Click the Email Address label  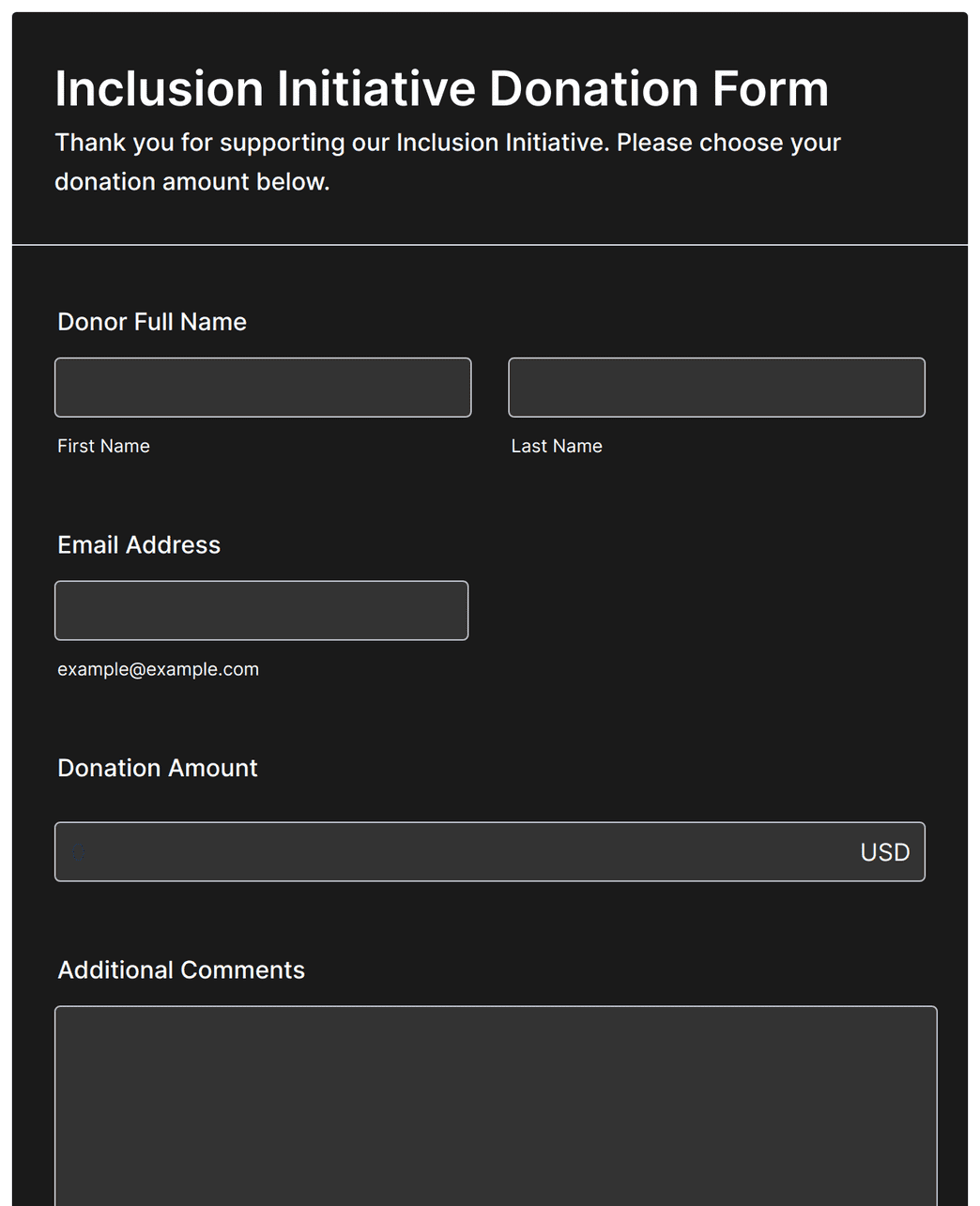139,545
